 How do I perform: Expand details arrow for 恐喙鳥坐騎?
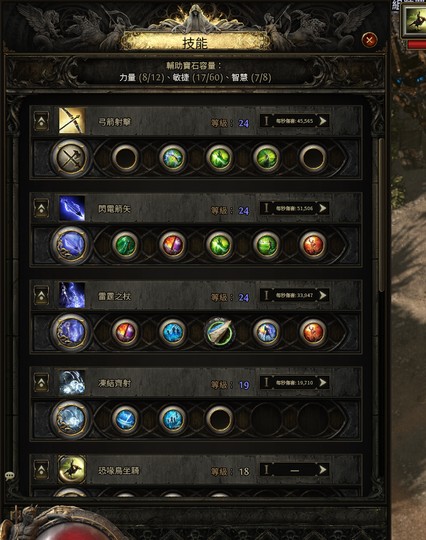pos(323,470)
